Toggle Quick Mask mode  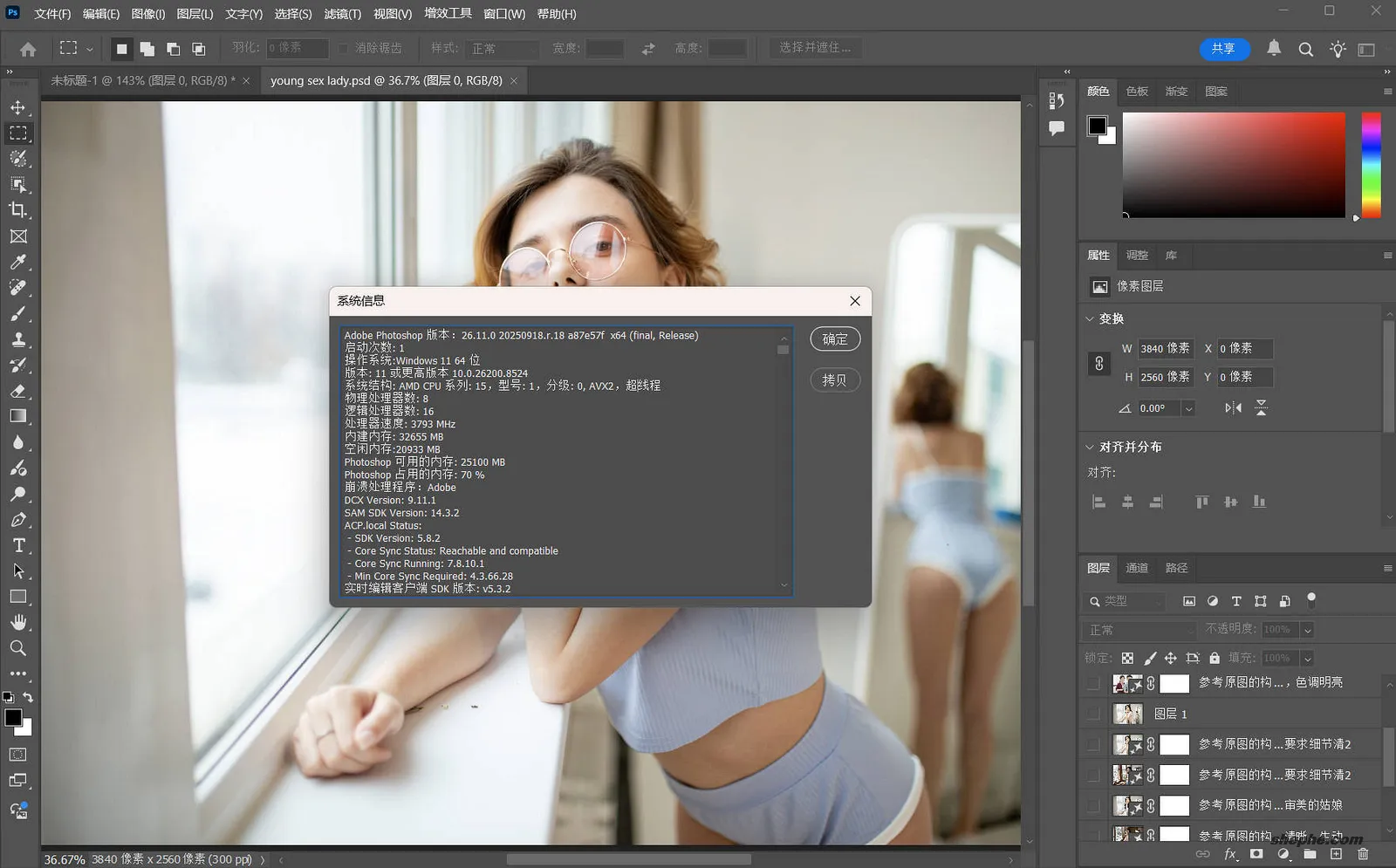tap(17, 755)
